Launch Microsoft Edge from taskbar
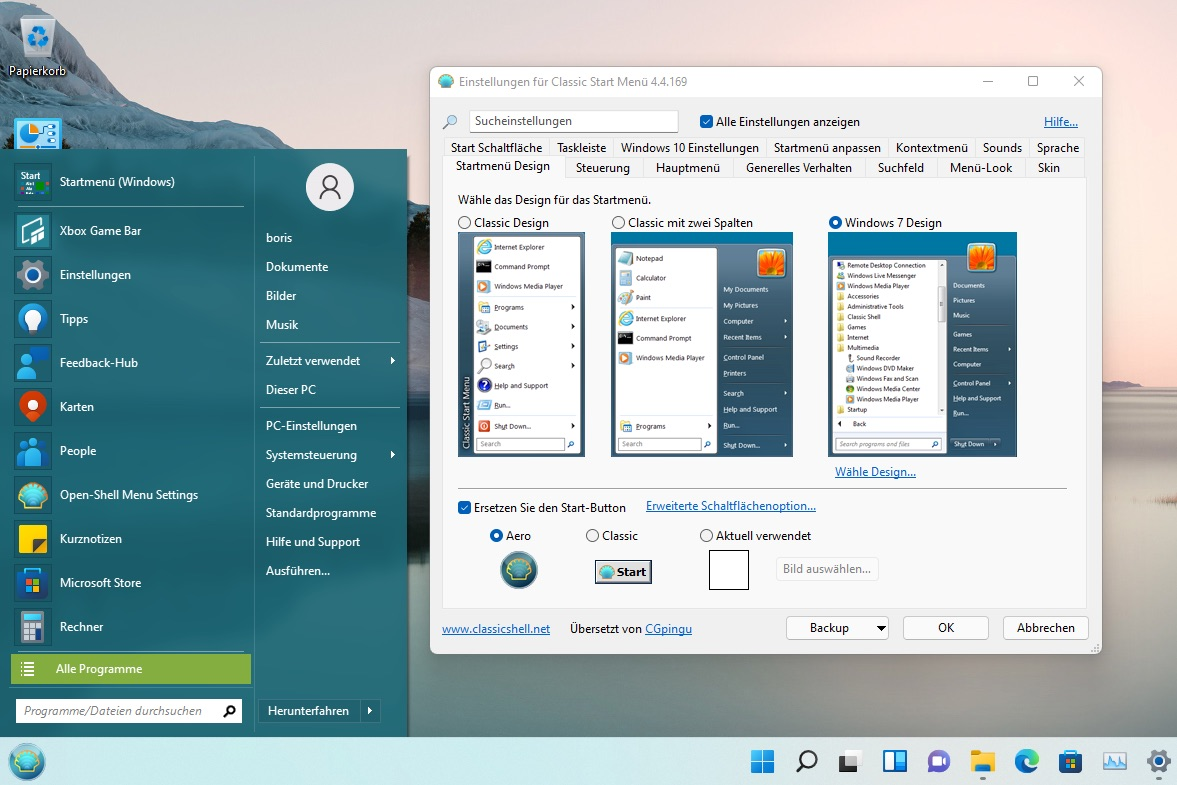This screenshot has width=1177, height=785. pyautogui.click(x=1026, y=762)
